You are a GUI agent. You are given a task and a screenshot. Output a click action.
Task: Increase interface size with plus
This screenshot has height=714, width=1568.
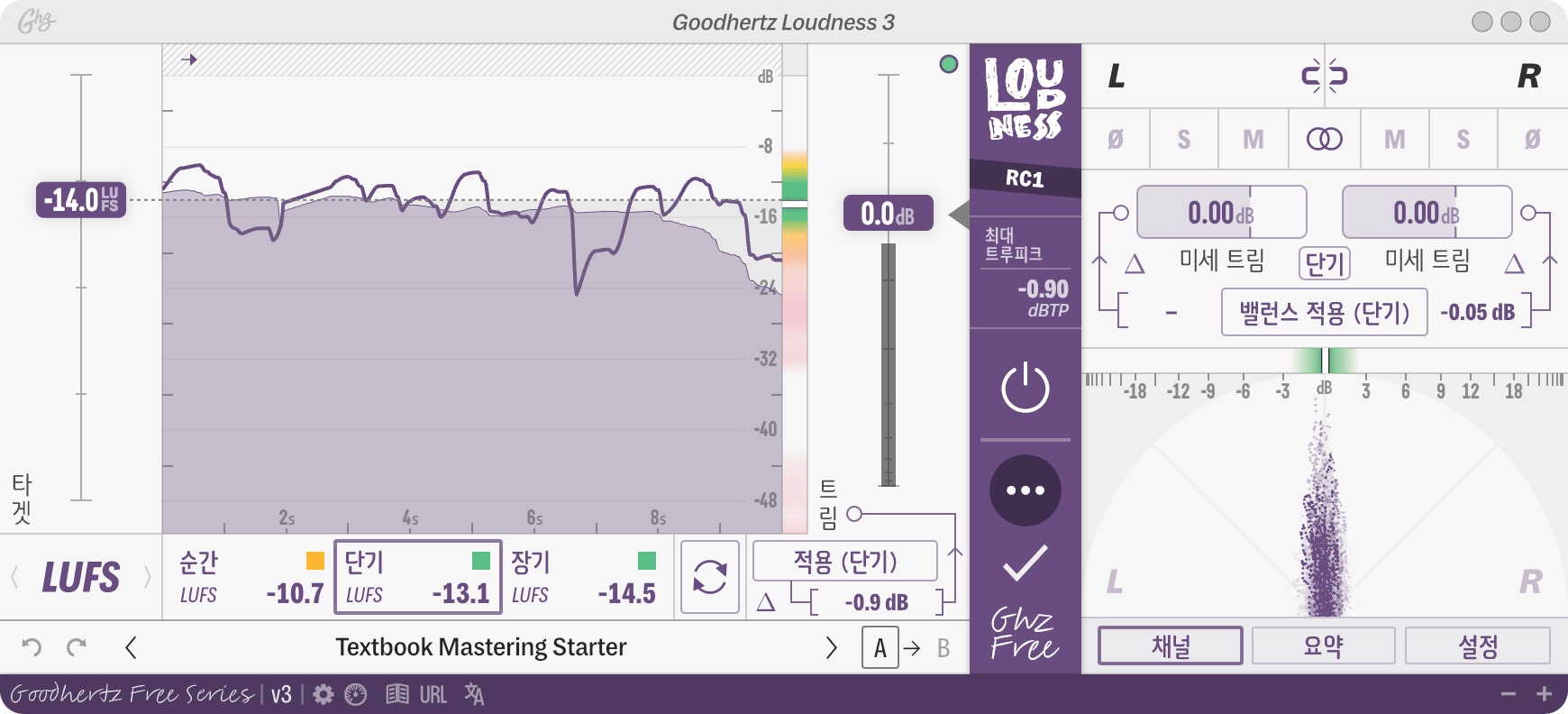coord(1545,694)
